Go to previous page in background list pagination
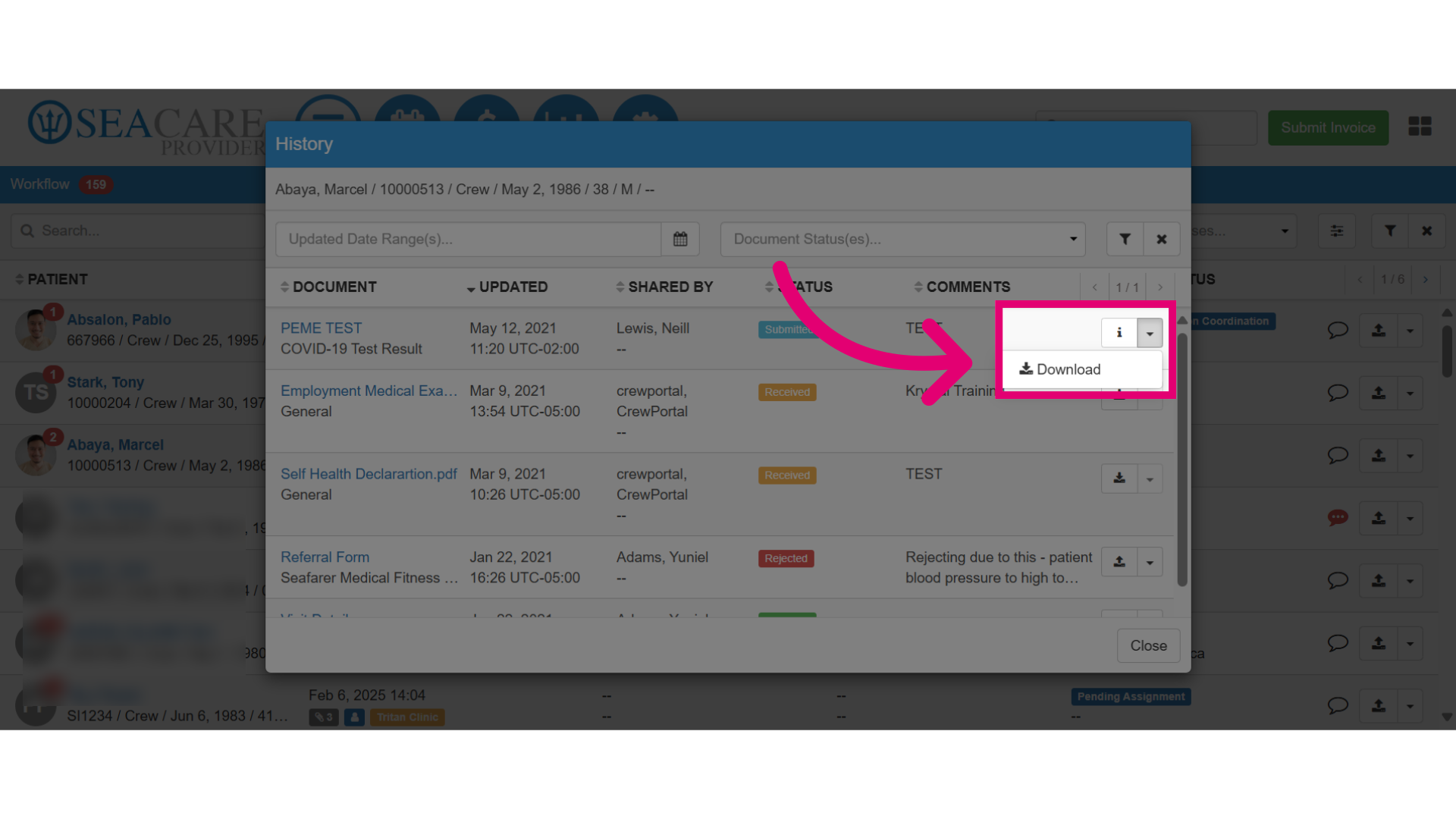Viewport: 1456px width, 819px height. tap(1360, 279)
